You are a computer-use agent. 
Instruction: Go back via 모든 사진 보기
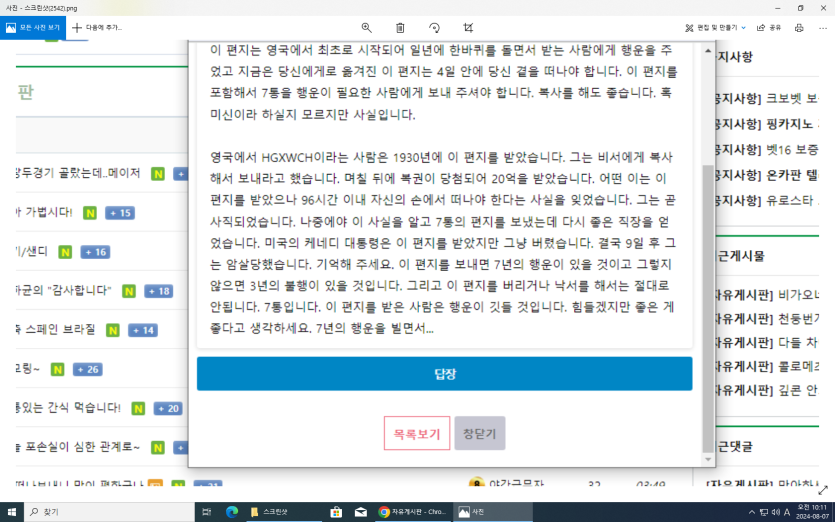click(33, 28)
